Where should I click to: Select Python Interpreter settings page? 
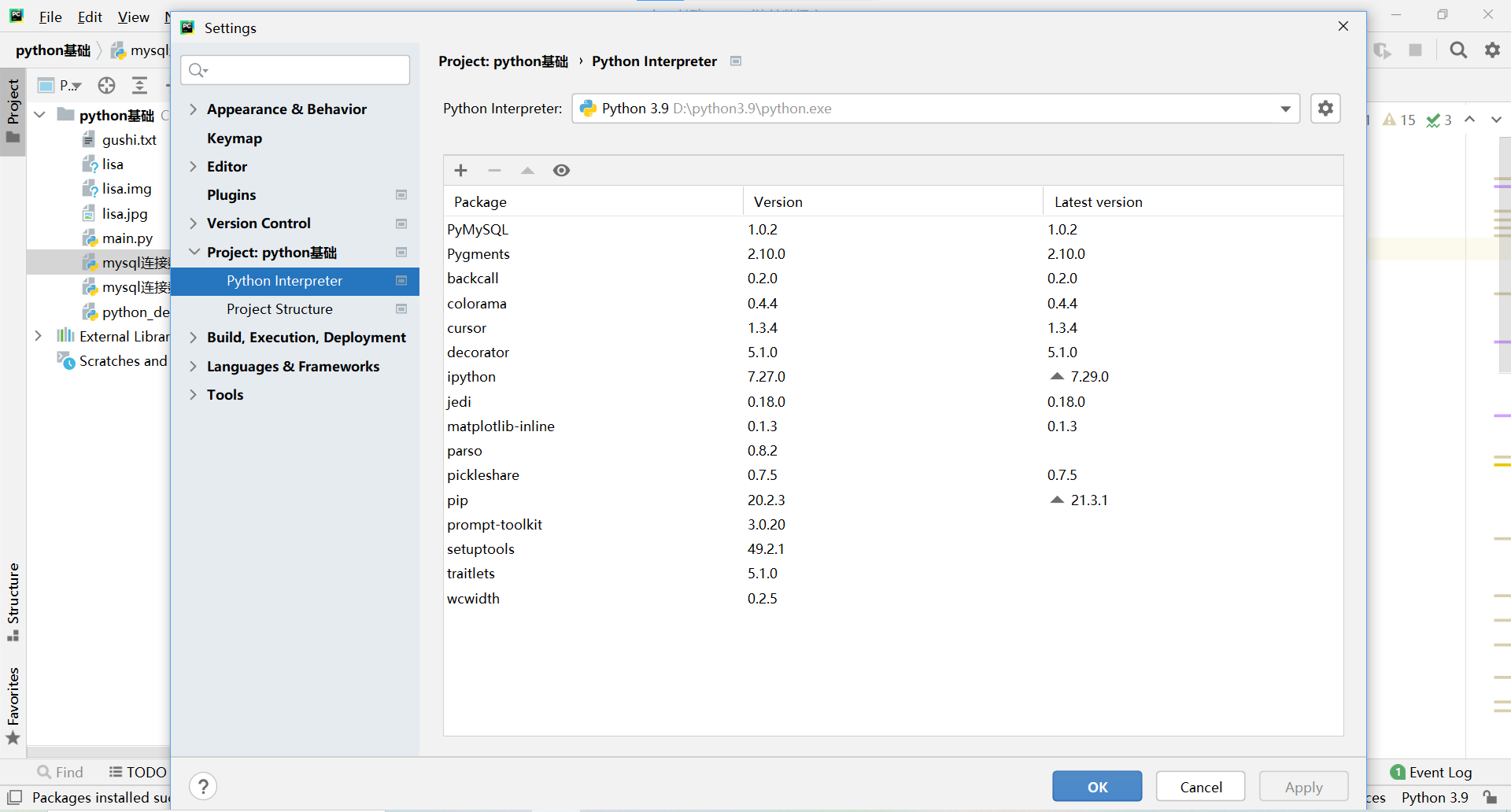[x=295, y=281]
